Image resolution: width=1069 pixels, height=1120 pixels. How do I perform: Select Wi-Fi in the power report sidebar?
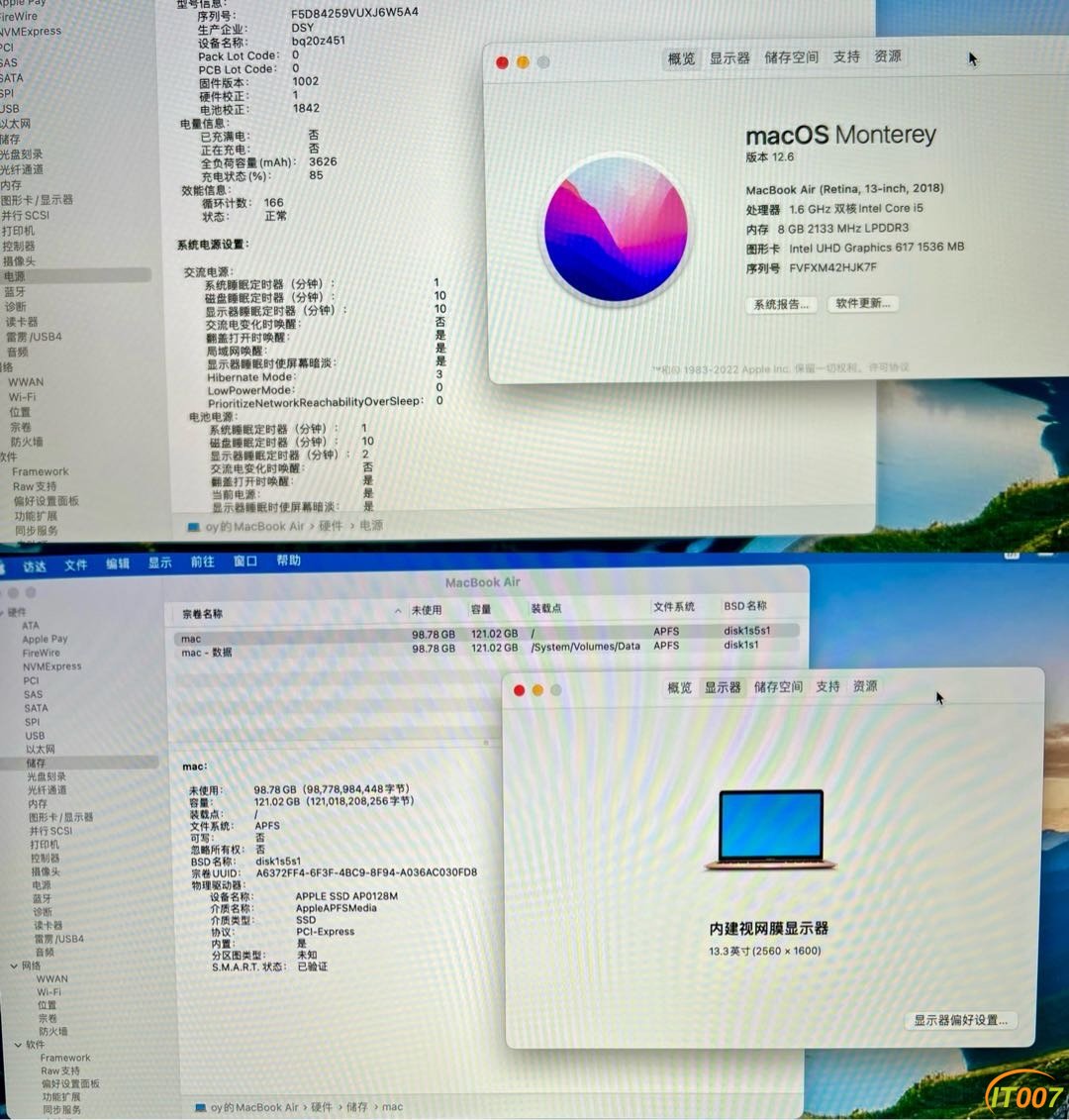[x=22, y=397]
